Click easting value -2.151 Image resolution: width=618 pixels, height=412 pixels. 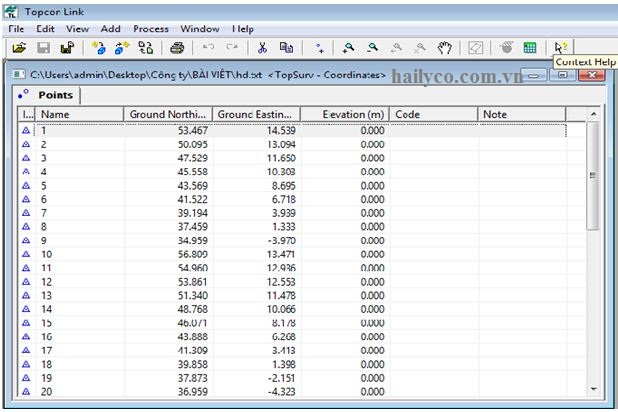coord(281,378)
